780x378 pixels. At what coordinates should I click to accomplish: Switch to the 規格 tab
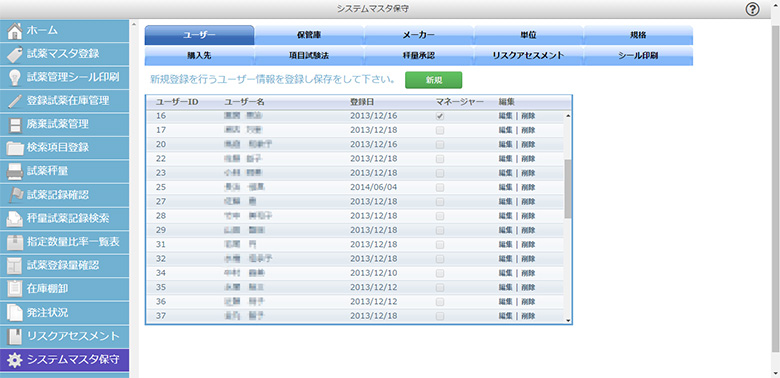(x=638, y=35)
